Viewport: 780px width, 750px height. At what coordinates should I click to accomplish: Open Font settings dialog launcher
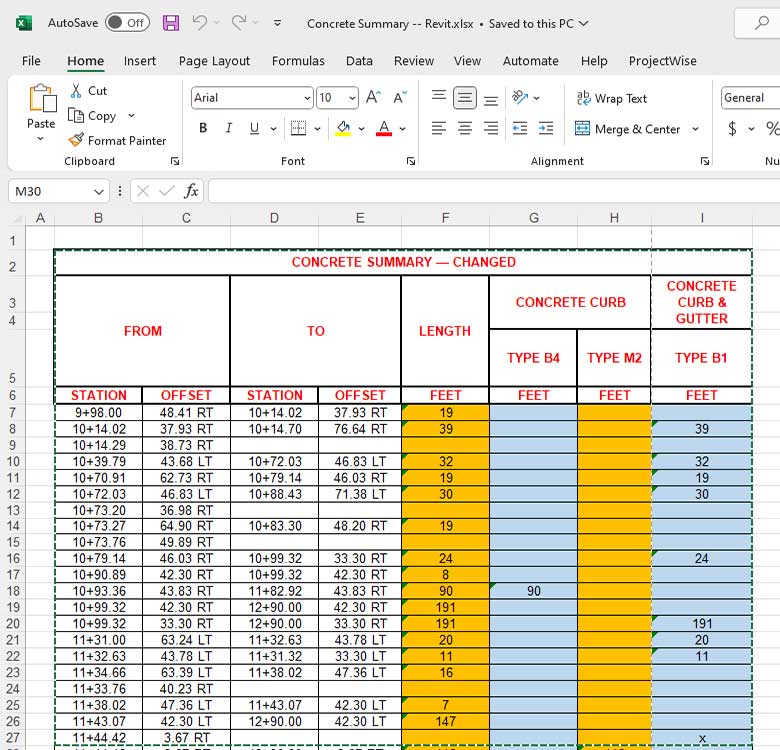(410, 161)
